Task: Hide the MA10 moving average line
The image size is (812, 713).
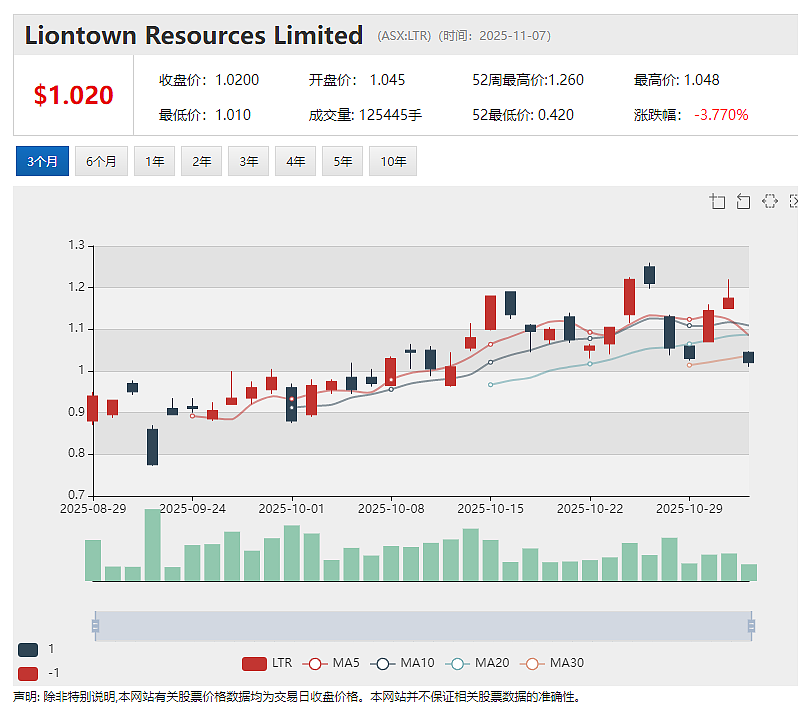Action: pyautogui.click(x=402, y=663)
